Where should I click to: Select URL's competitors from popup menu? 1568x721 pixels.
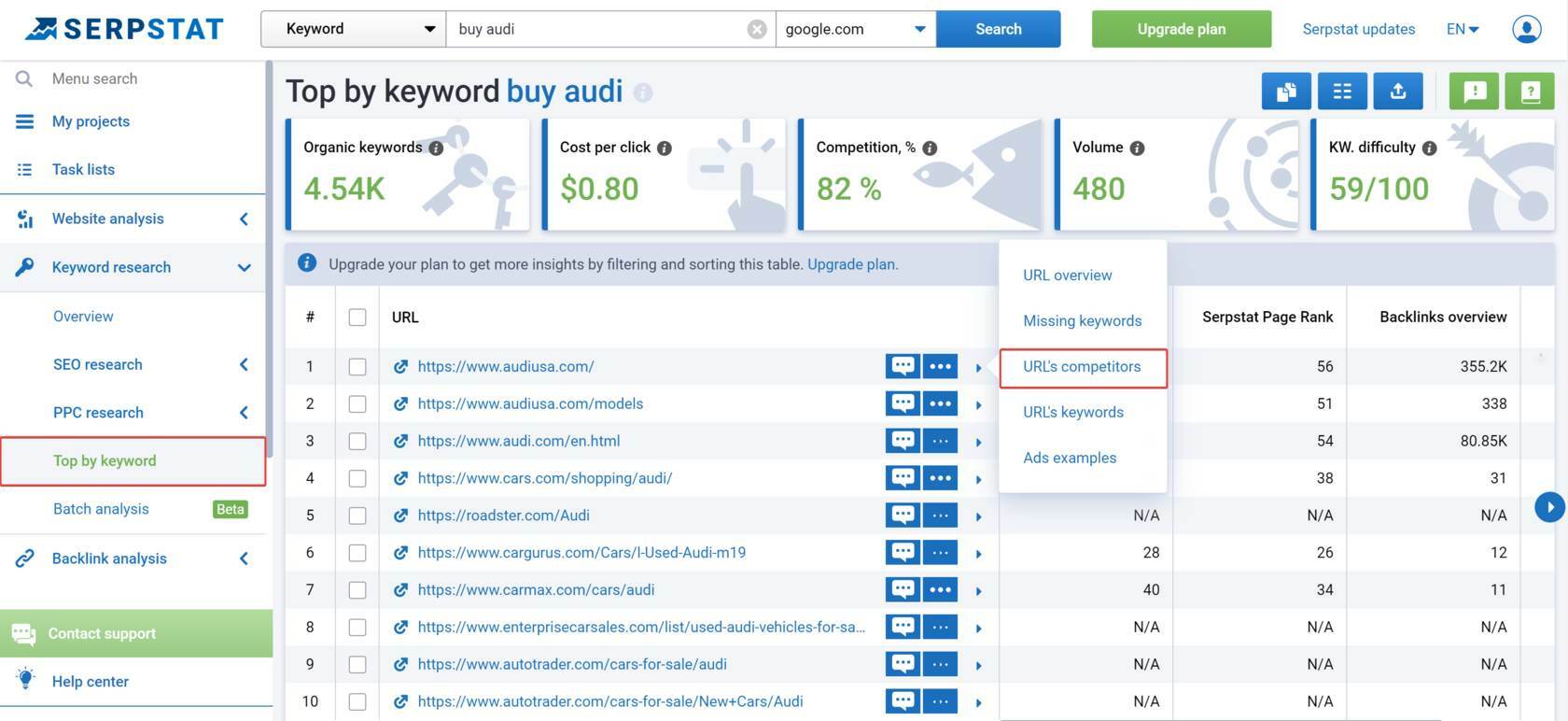(1083, 367)
